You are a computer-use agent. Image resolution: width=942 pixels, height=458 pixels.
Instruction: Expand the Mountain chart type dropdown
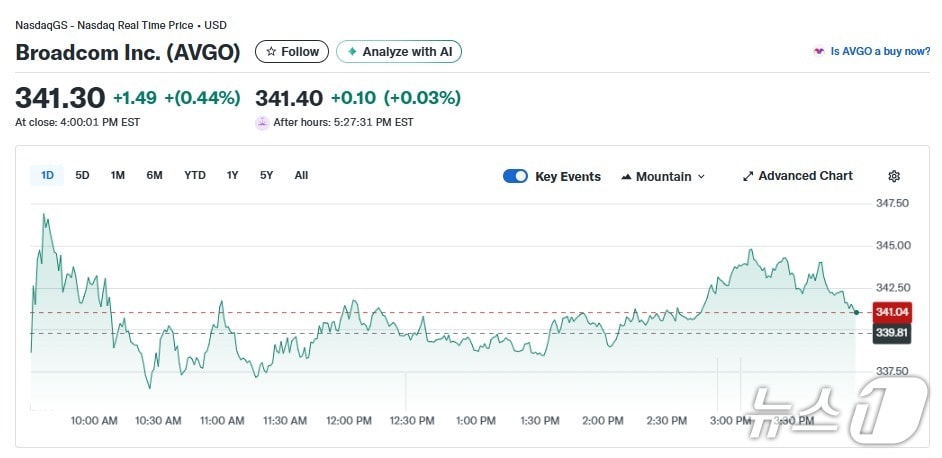[x=701, y=177]
